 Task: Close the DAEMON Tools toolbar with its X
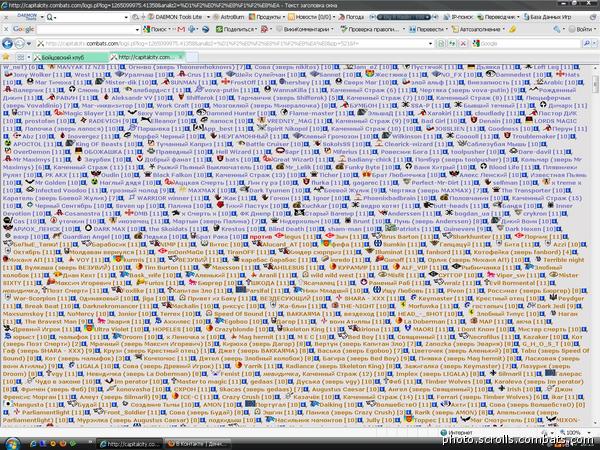[6, 17]
